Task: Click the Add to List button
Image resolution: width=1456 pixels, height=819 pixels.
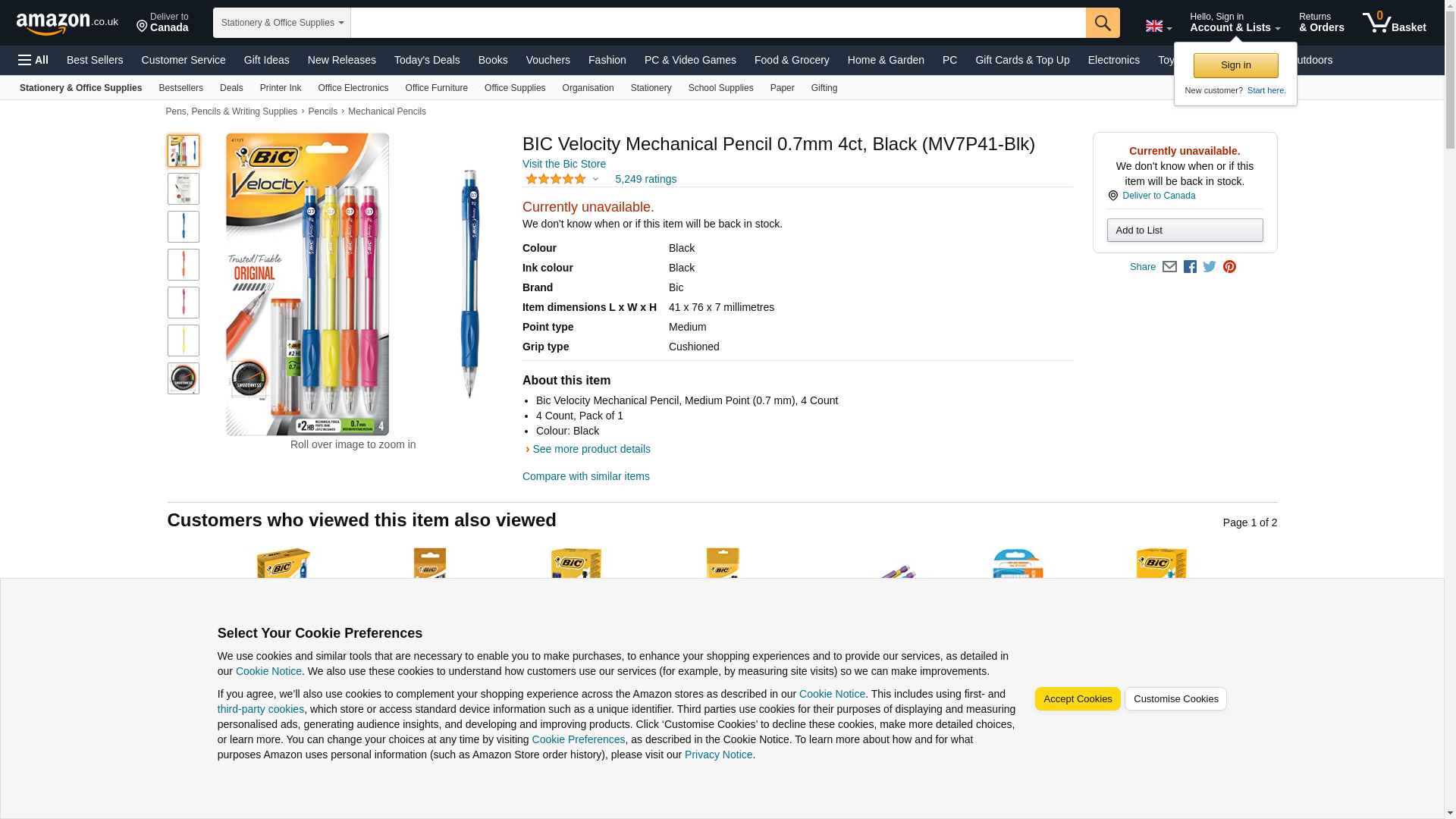Action: 1184,231
